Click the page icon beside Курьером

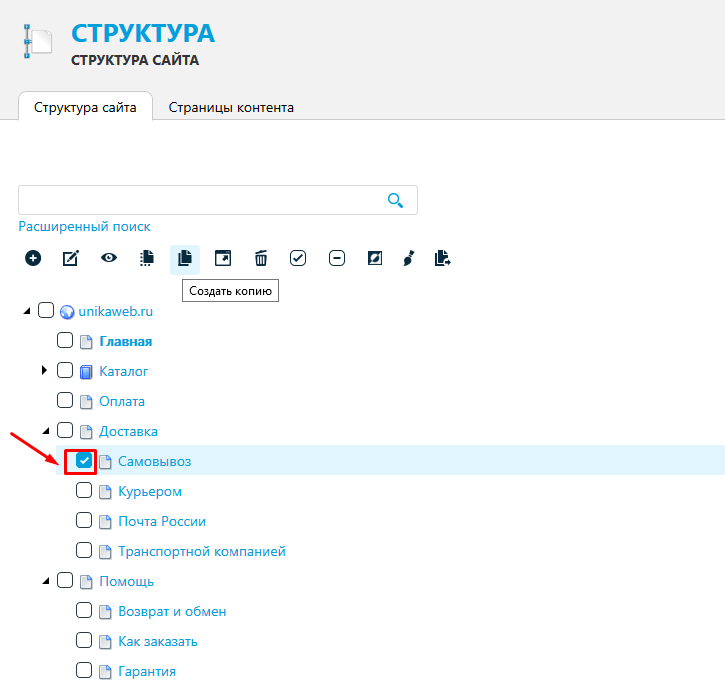click(x=105, y=492)
